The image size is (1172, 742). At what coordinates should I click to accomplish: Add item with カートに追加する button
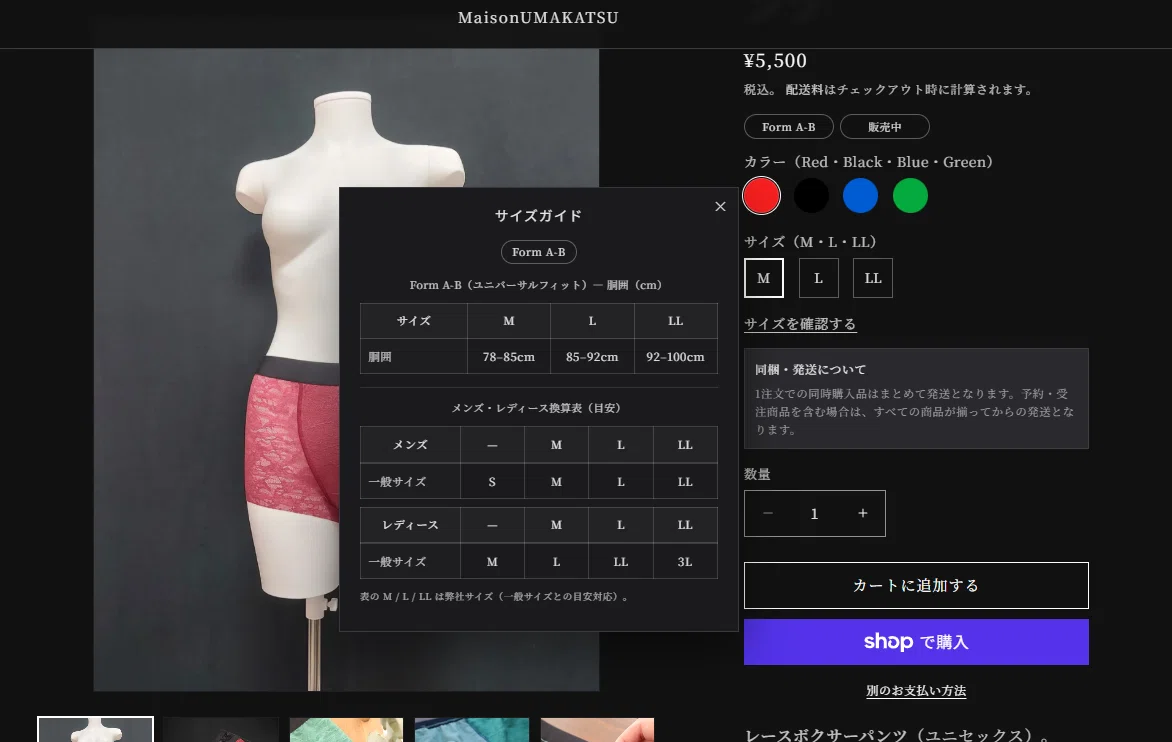916,585
